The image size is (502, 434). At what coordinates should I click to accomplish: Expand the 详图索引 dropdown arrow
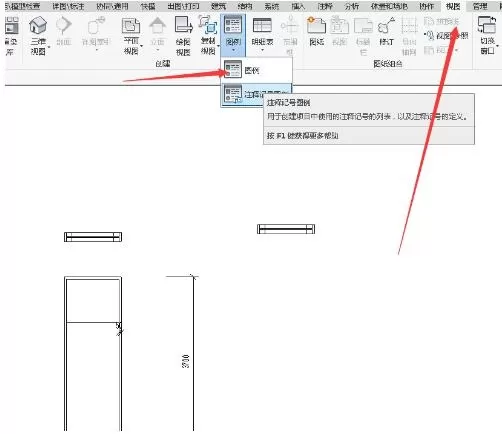[x=96, y=51]
